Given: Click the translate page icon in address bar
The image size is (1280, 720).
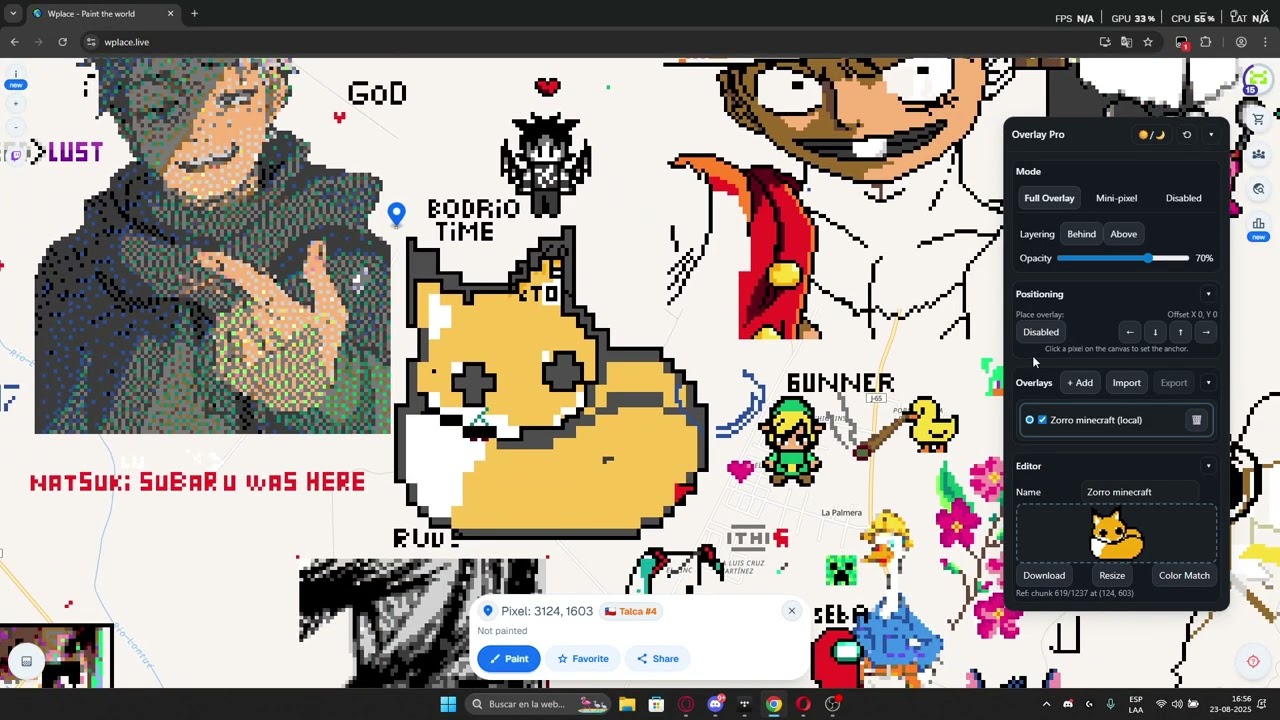Looking at the screenshot, I should click(x=1126, y=42).
